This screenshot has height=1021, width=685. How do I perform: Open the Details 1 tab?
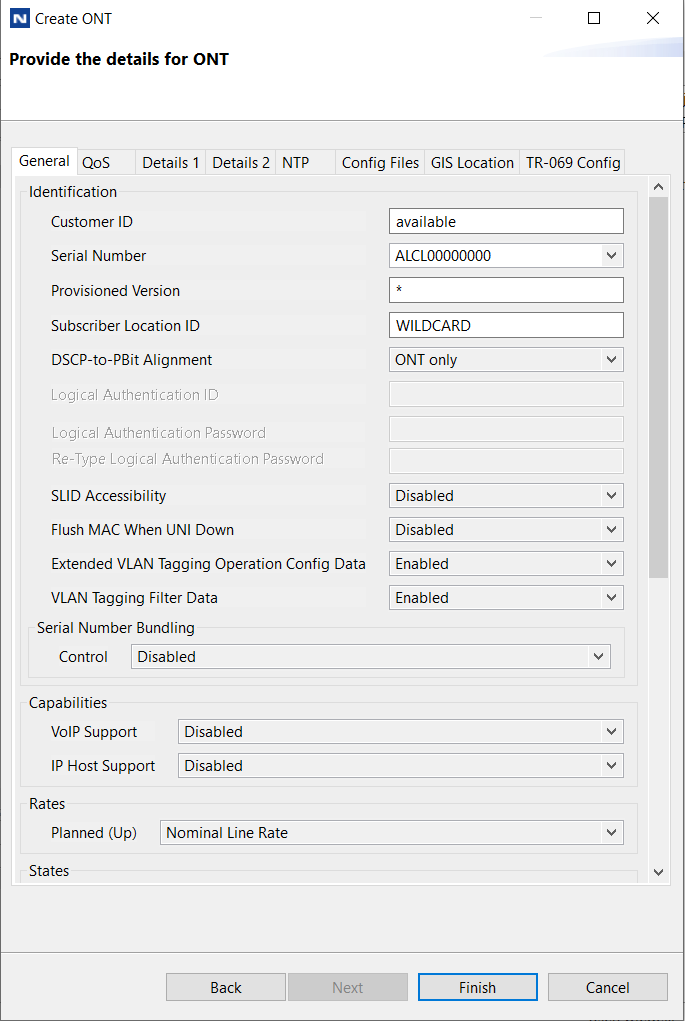pyautogui.click(x=171, y=163)
